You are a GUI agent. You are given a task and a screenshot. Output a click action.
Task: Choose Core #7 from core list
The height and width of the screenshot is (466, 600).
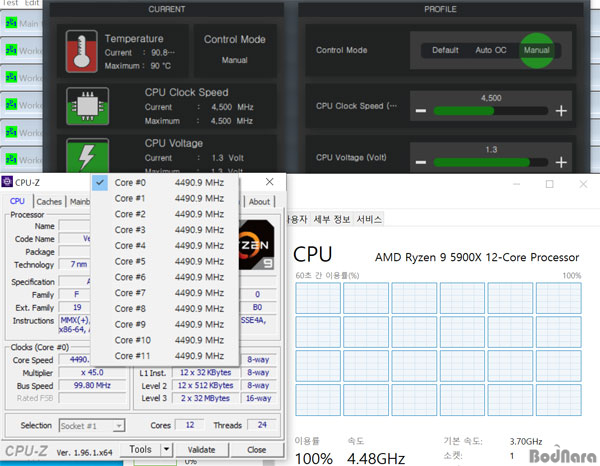165,293
